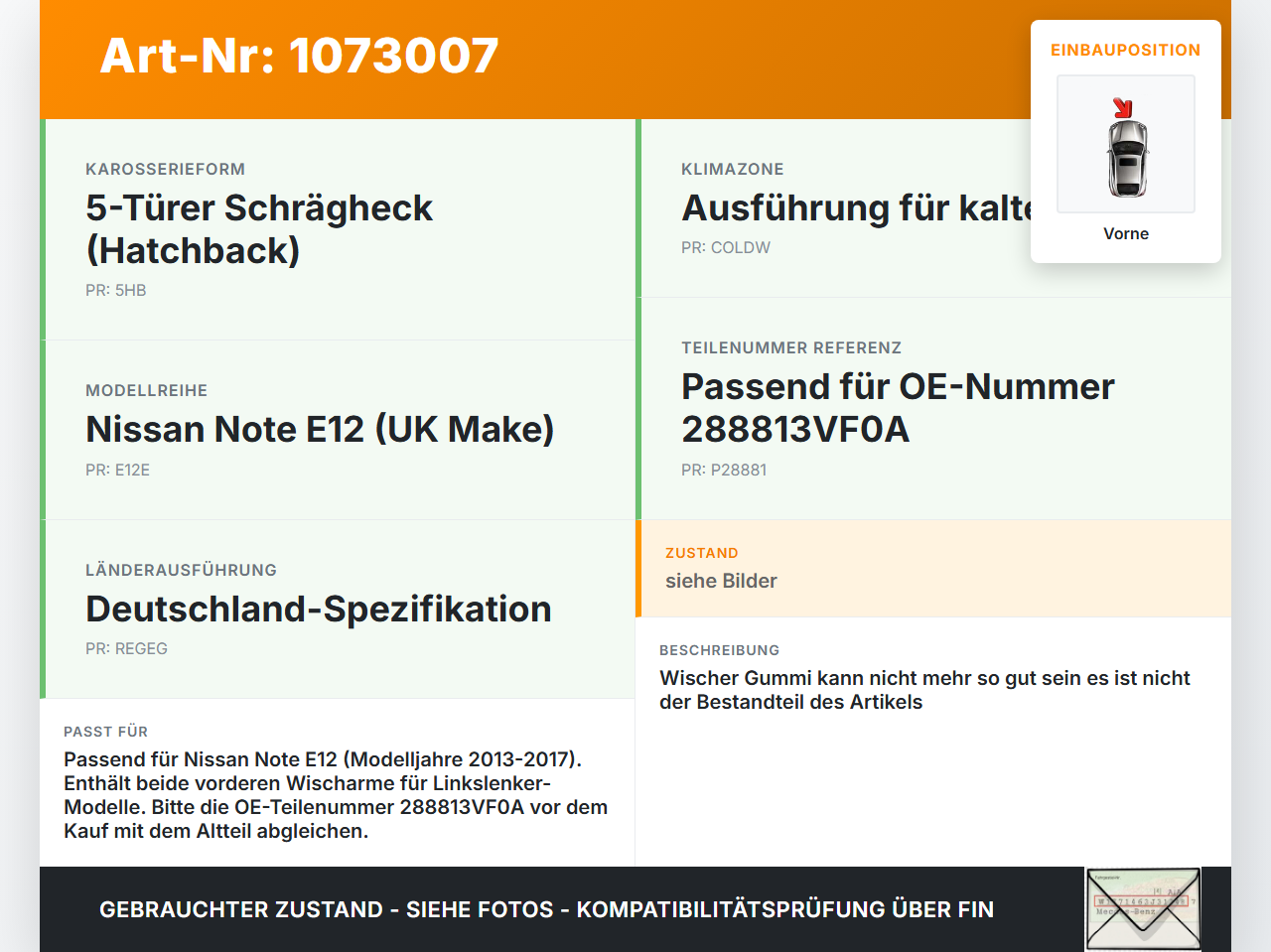Select the PR: P28881 code
Image resolution: width=1271 pixels, height=952 pixels.
coord(724,470)
